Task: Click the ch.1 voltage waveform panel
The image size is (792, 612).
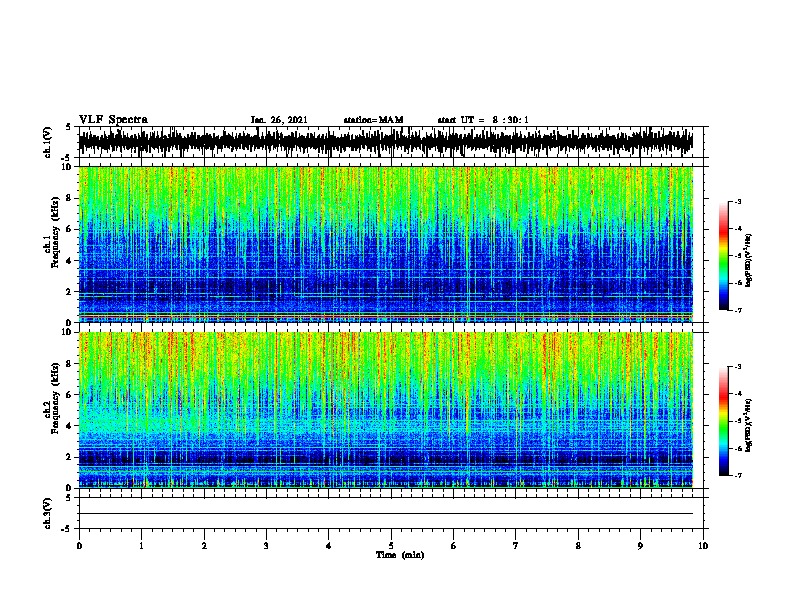Action: (390, 142)
